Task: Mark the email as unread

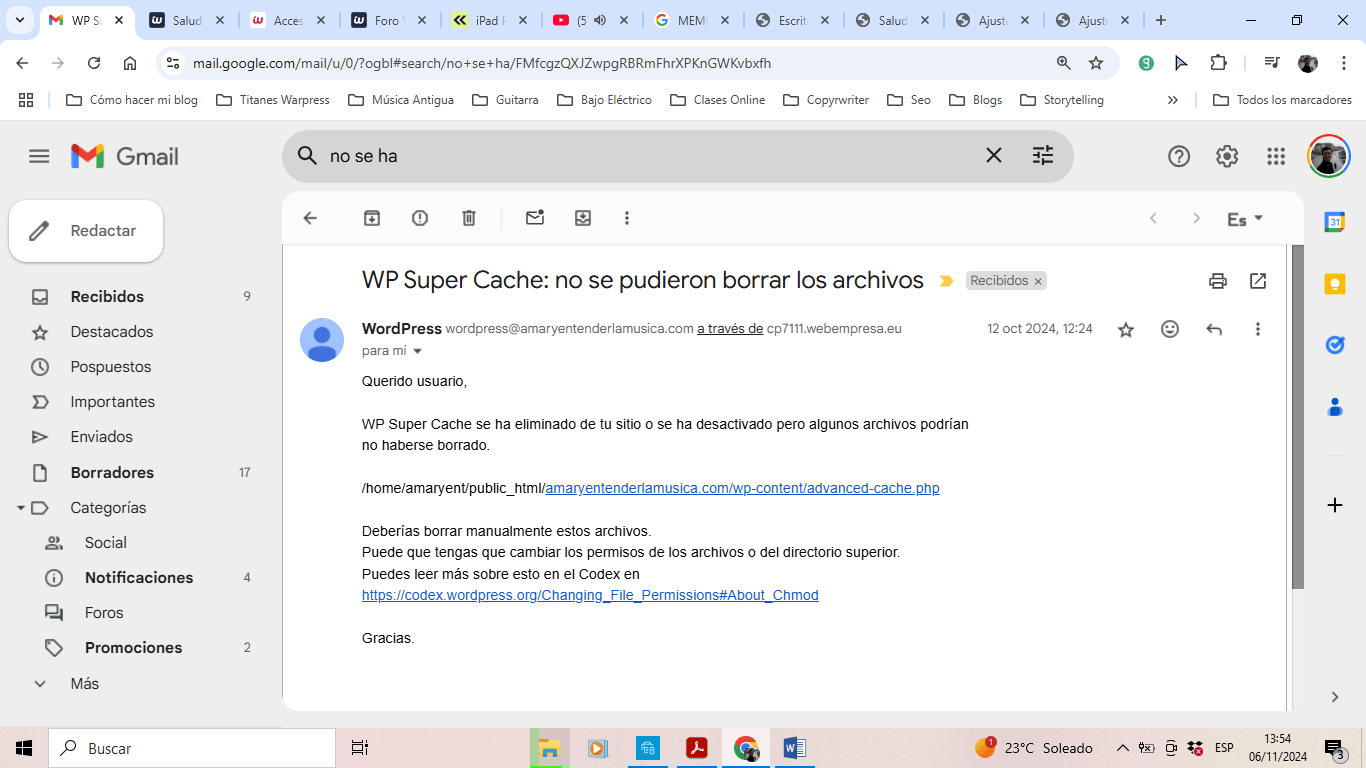Action: 535,218
